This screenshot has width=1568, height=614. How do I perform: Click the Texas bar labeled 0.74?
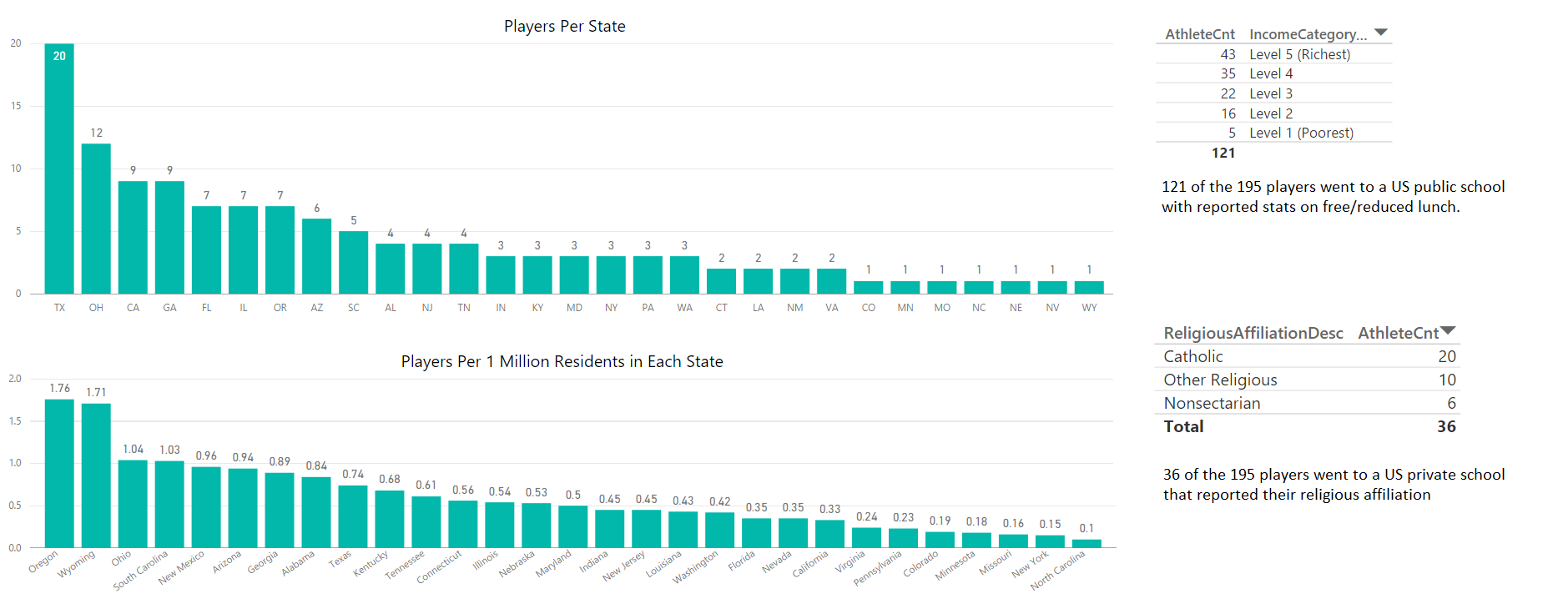pos(353,516)
